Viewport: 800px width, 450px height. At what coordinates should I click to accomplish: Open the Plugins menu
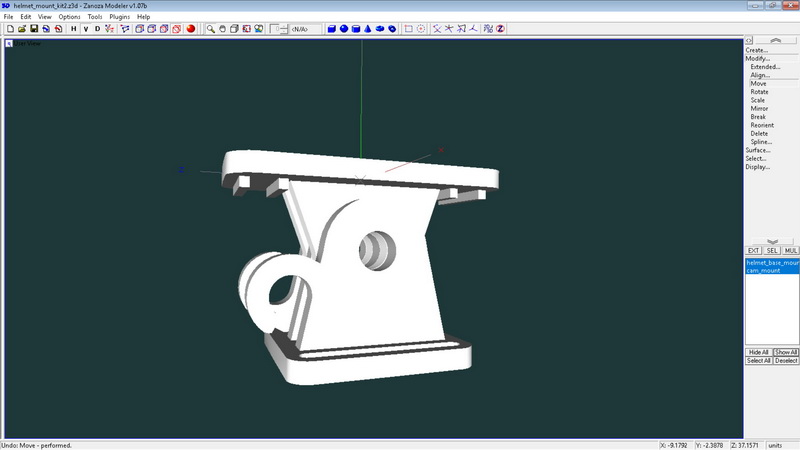tap(119, 17)
